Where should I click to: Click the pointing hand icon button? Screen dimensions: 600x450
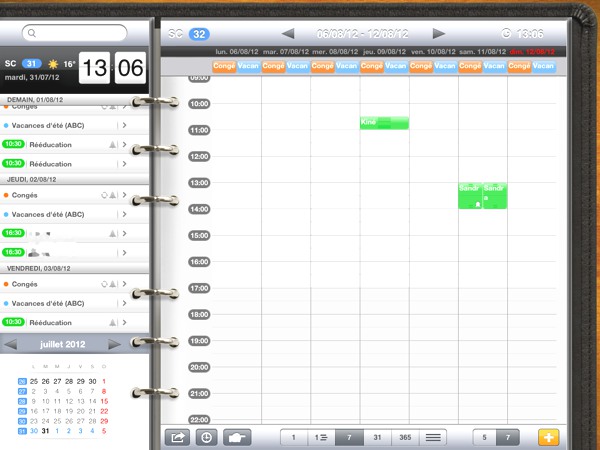(x=235, y=437)
